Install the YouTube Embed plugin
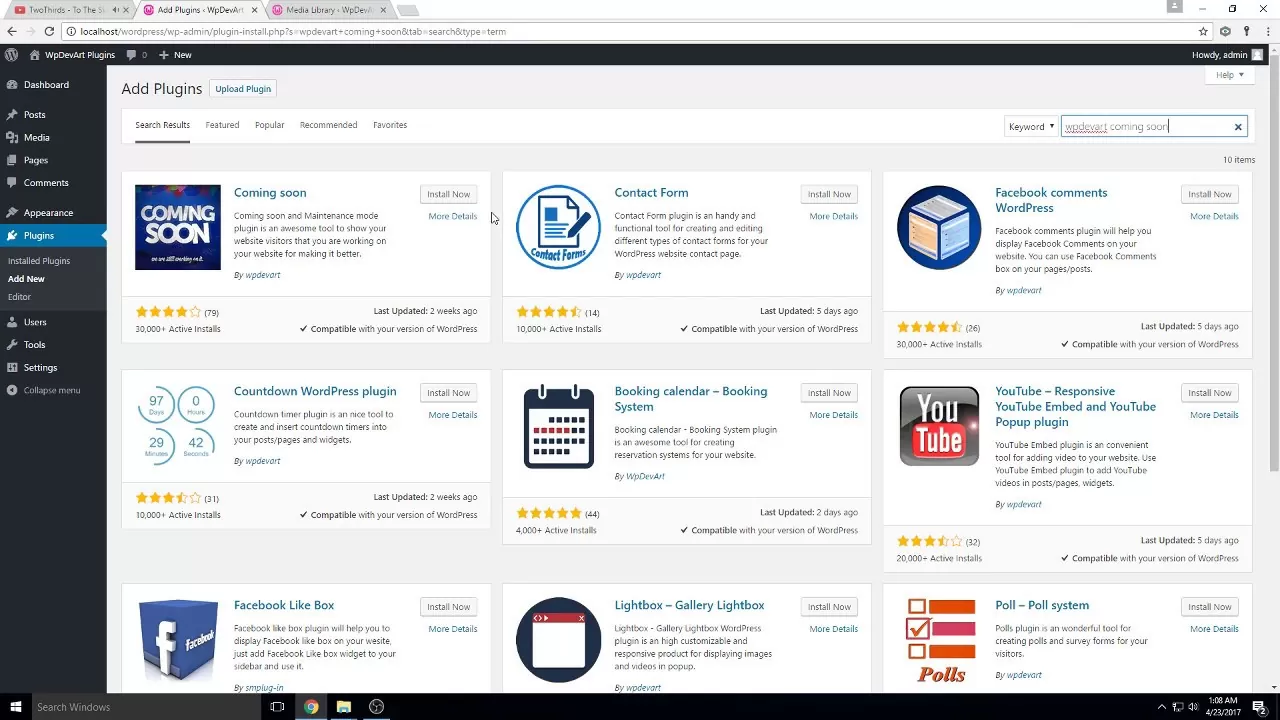The width and height of the screenshot is (1280, 720). (1210, 393)
